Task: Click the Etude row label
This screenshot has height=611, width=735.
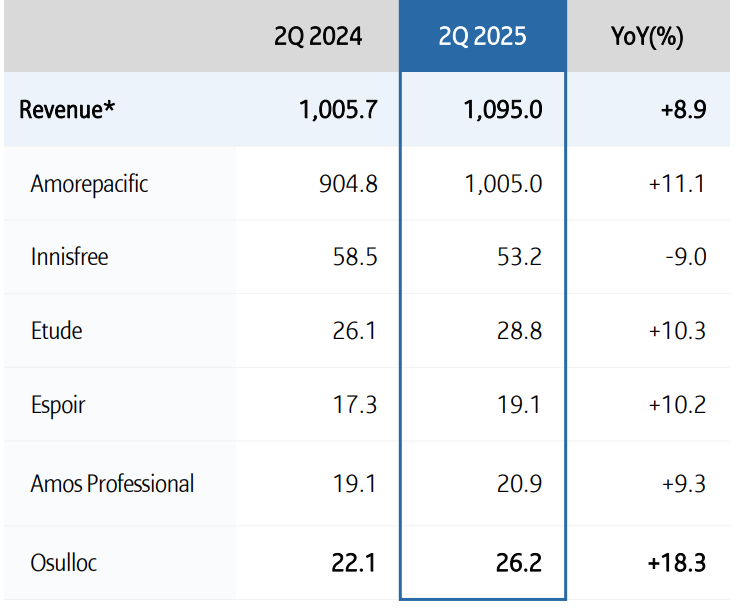Action: point(56,330)
